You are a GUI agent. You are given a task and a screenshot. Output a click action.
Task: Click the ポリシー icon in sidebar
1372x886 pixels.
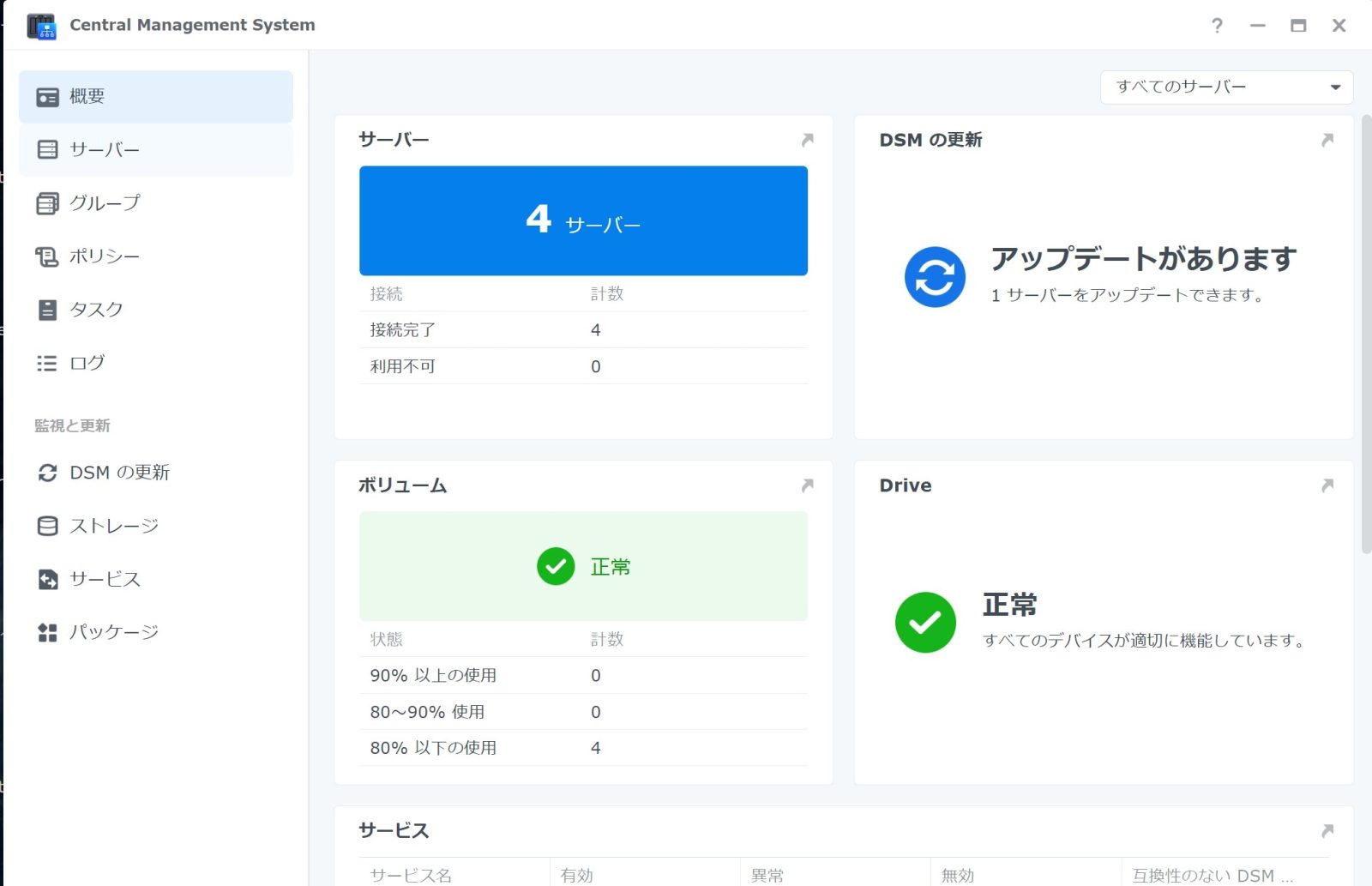tap(47, 256)
